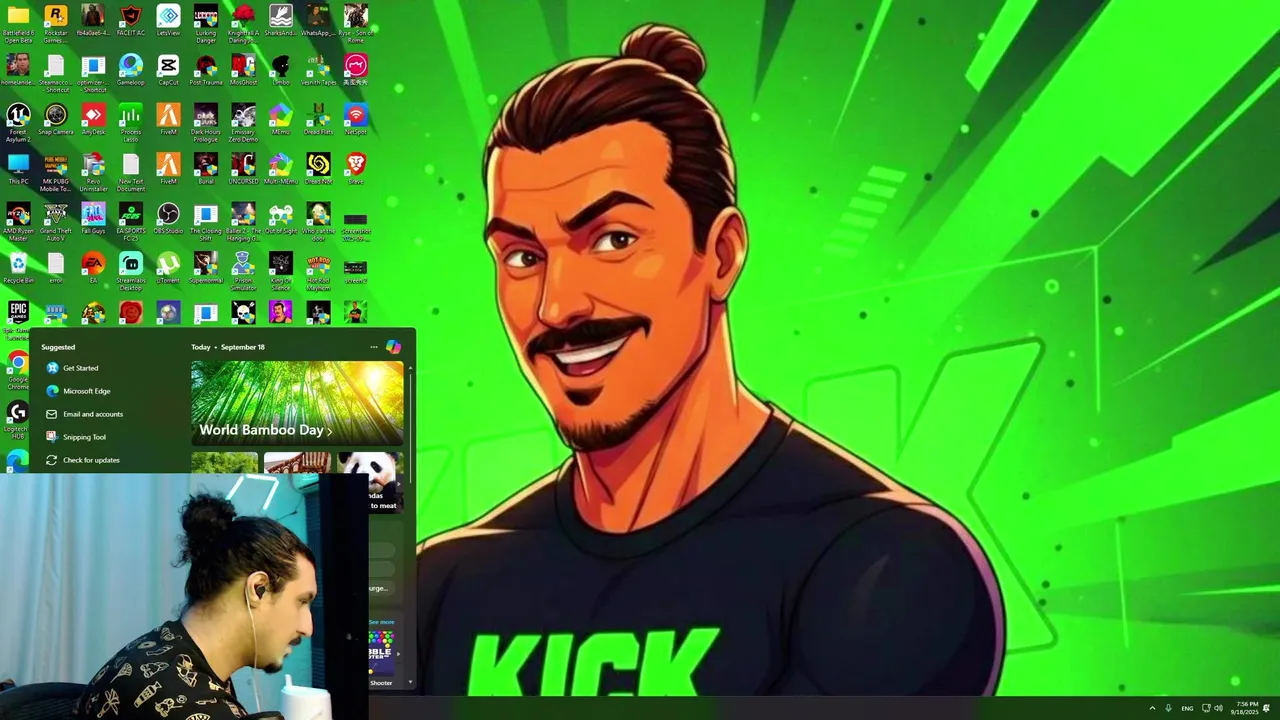
Task: Open the Rockstar Games Launcher desktop icon
Action: tap(56, 24)
